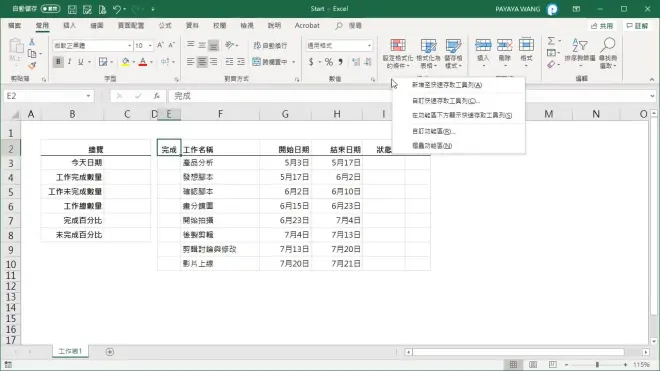Click the Merge & Center icon
Viewport: 660px width, 371px height.
point(256,62)
